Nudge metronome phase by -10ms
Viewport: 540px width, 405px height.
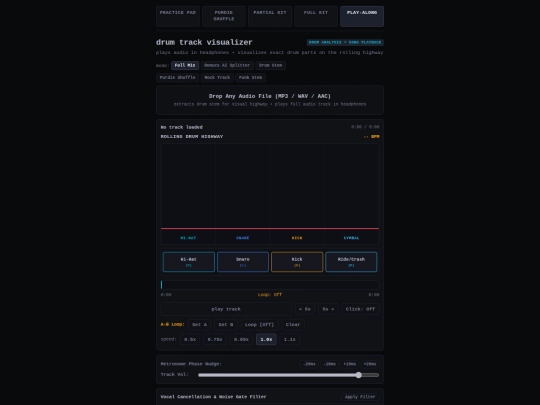[330, 364]
